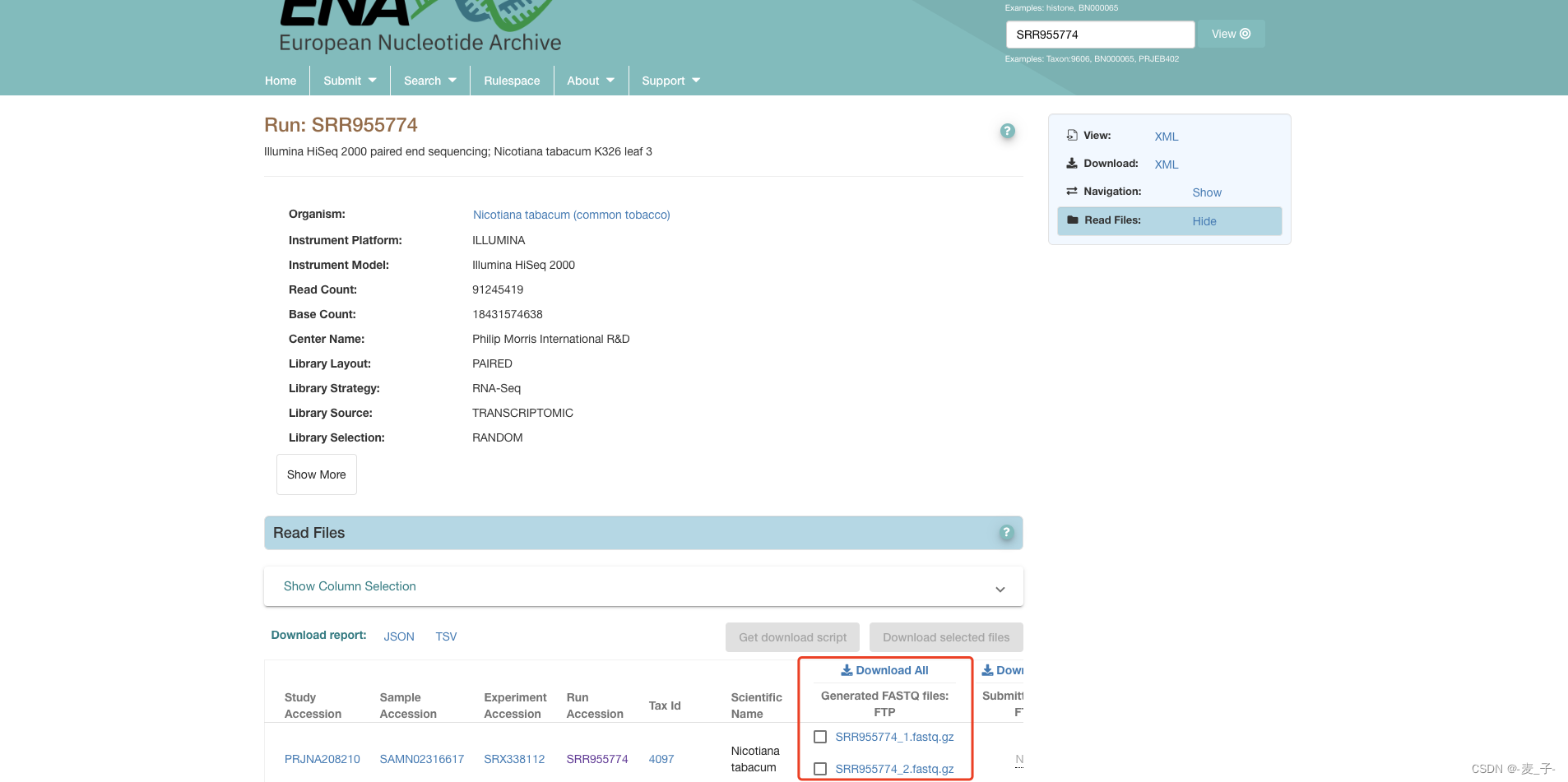Click the Study Accession column header
This screenshot has width=1568, height=782.
point(313,706)
